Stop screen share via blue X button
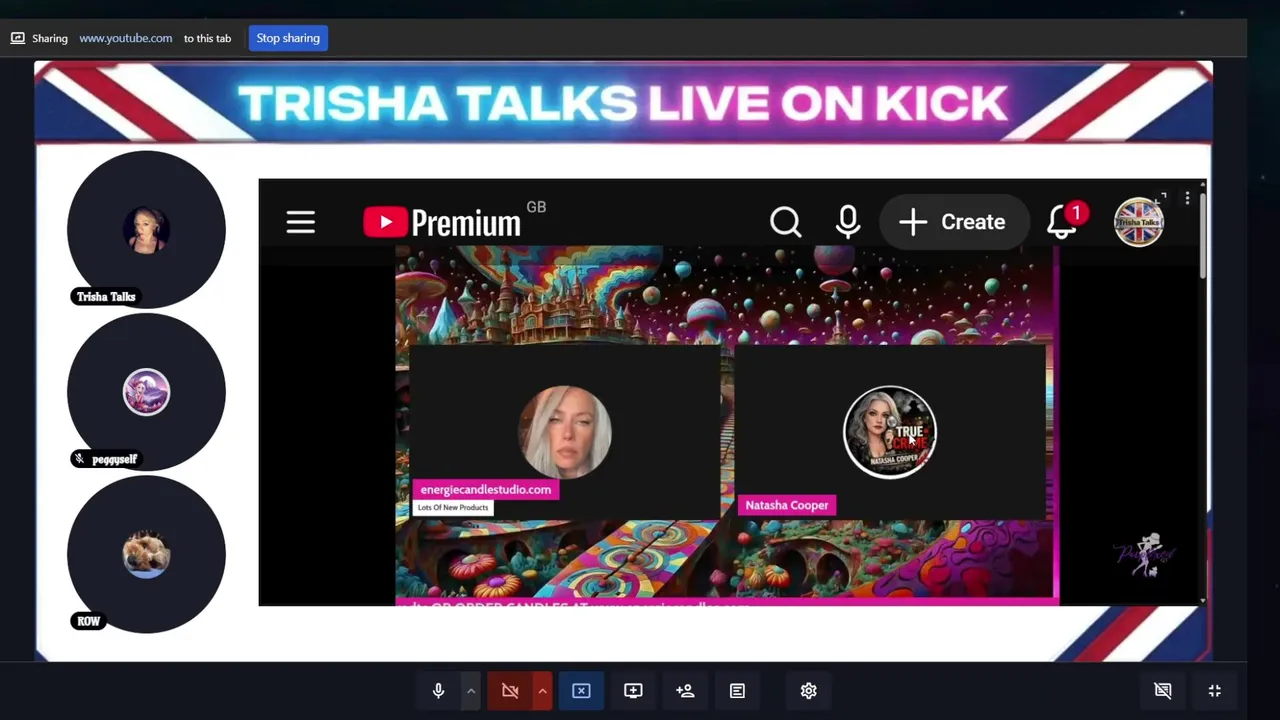1280x720 pixels. (581, 691)
